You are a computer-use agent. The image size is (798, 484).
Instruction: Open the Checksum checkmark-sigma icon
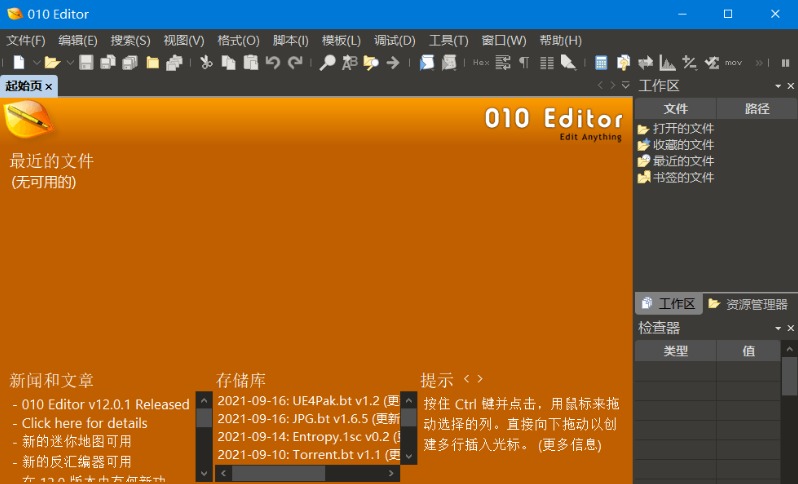click(711, 63)
